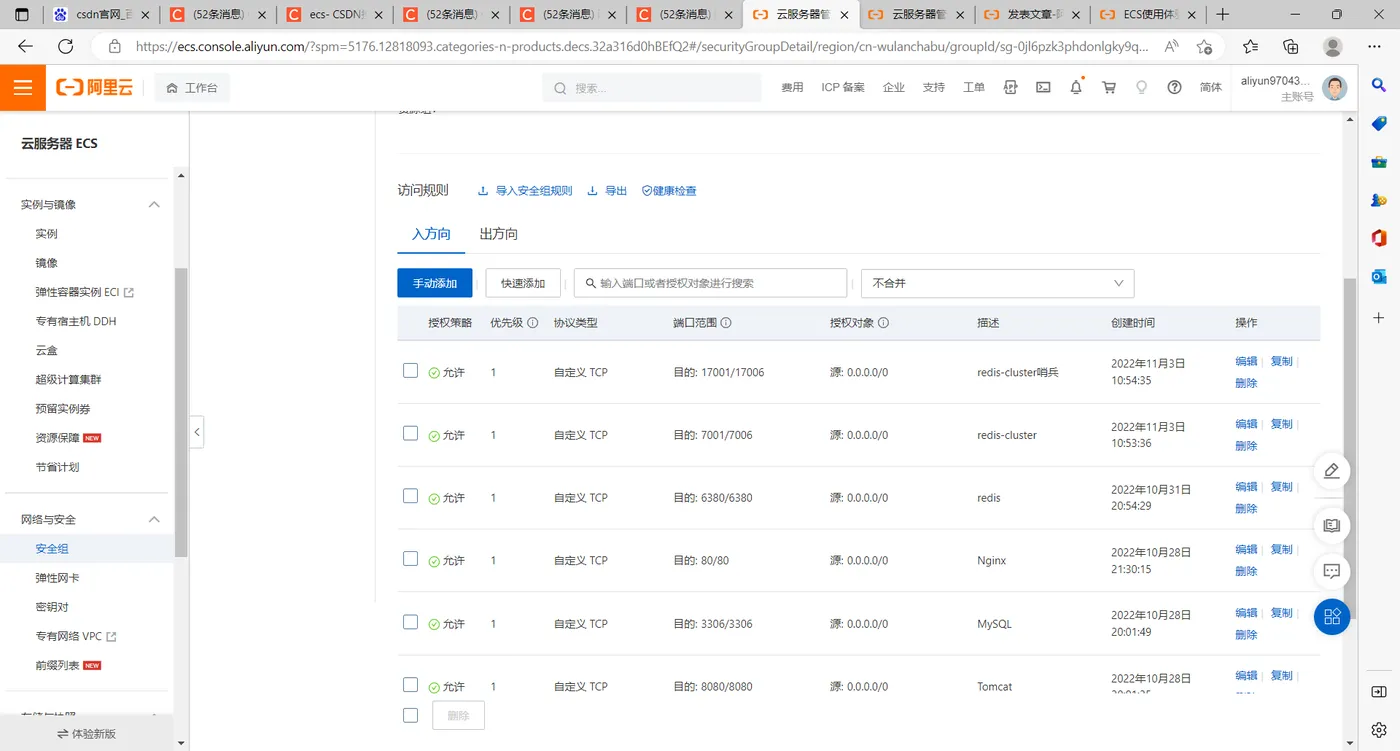Click the 快速添加 button
This screenshot has width=1400, height=751.
pyautogui.click(x=523, y=283)
